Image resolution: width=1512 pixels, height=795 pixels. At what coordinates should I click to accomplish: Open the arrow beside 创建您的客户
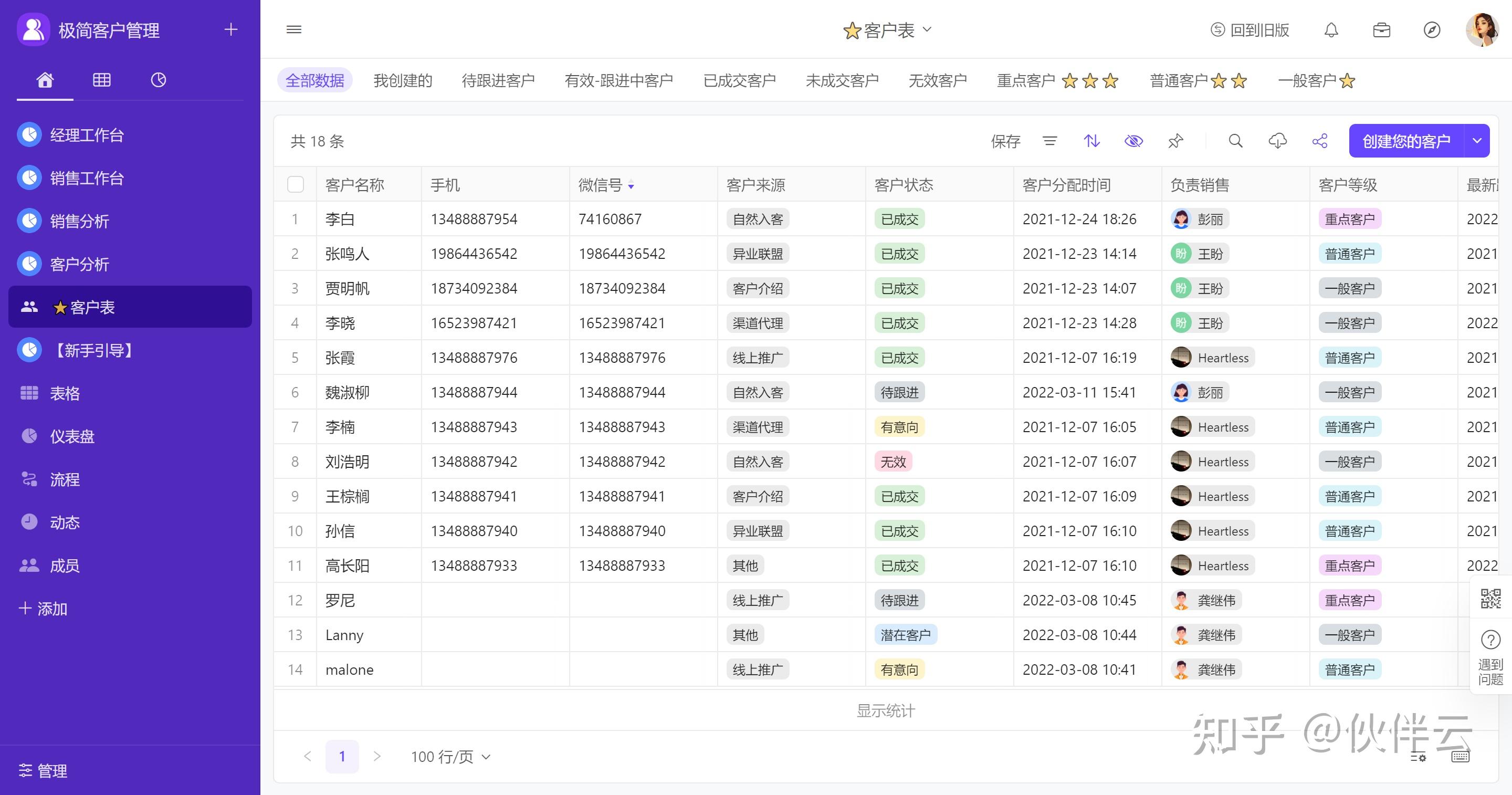(x=1477, y=141)
